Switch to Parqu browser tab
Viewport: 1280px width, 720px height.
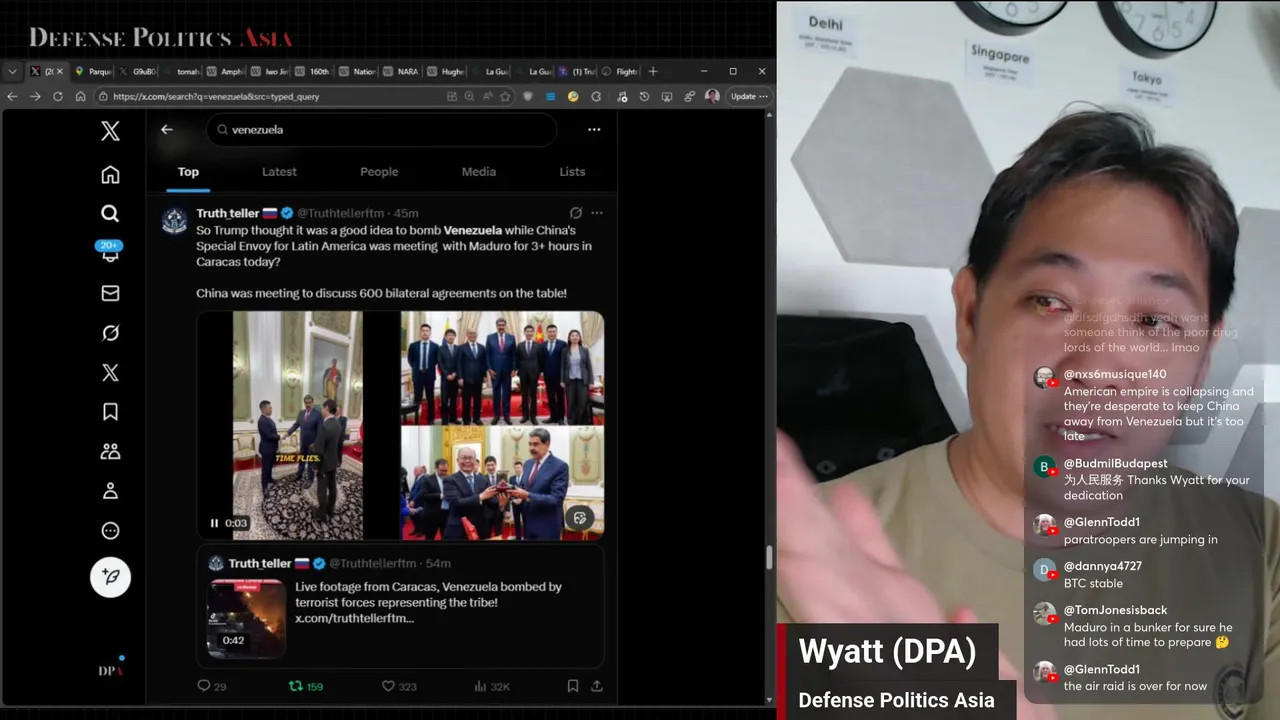coord(93,71)
